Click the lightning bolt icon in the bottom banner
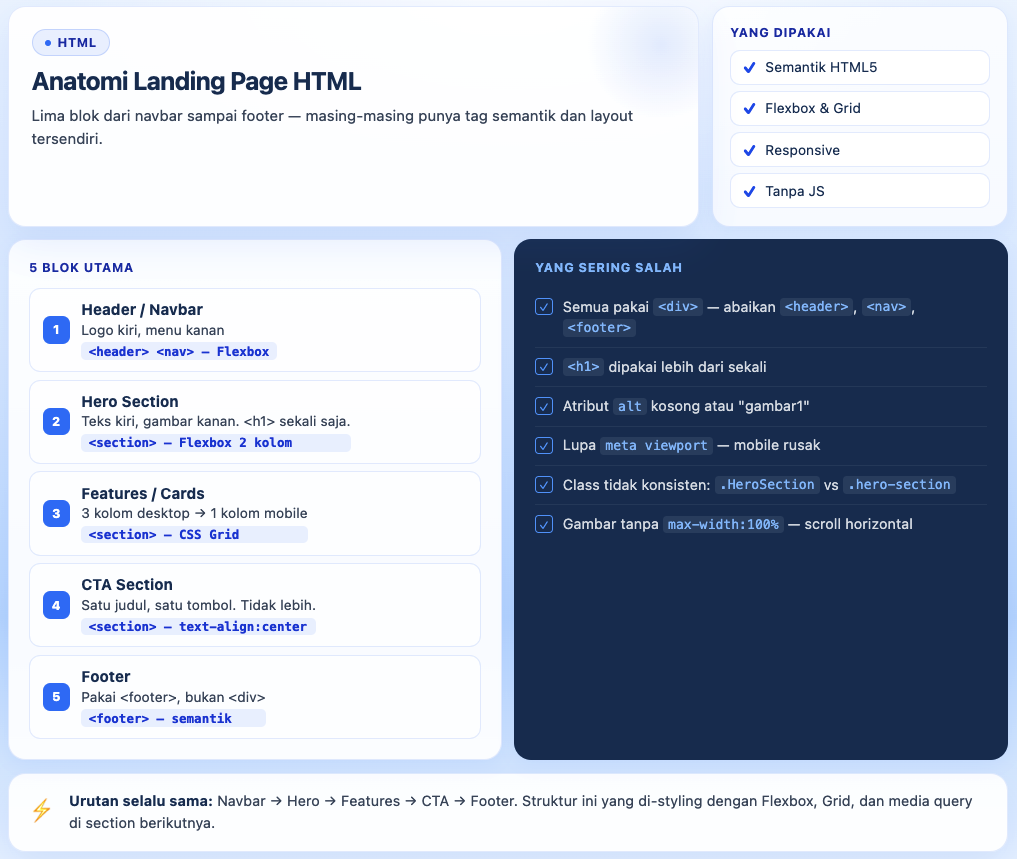This screenshot has height=859, width=1017. pos(41,812)
